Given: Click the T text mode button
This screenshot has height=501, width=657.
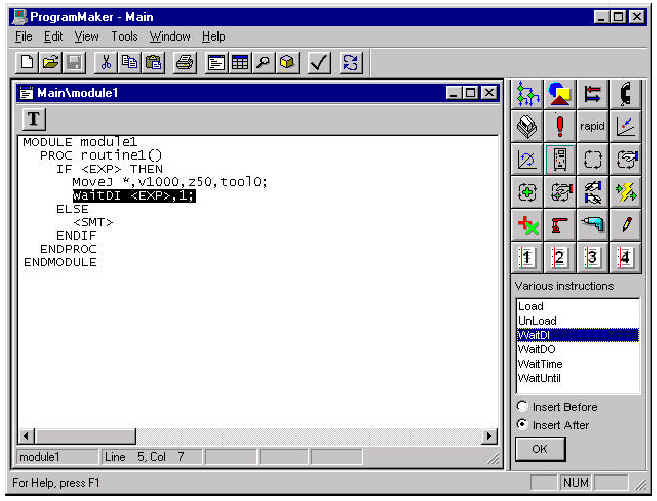Looking at the screenshot, I should pyautogui.click(x=34, y=119).
